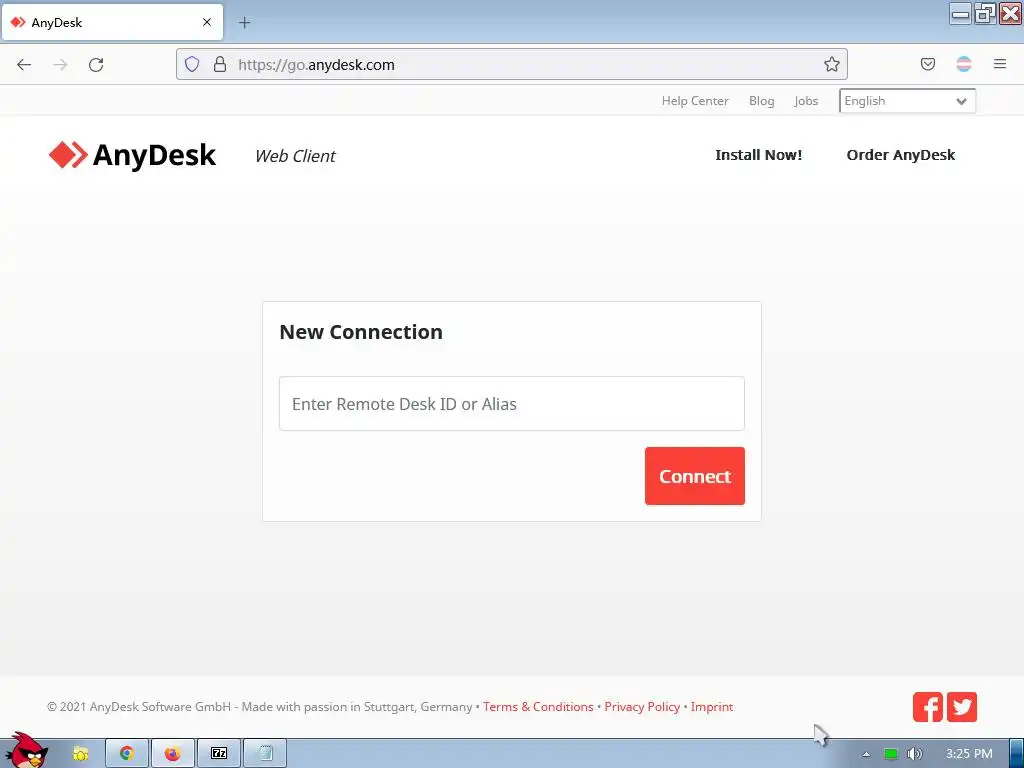The image size is (1024, 768).
Task: Show hidden system tray icons
Action: click(x=866, y=754)
